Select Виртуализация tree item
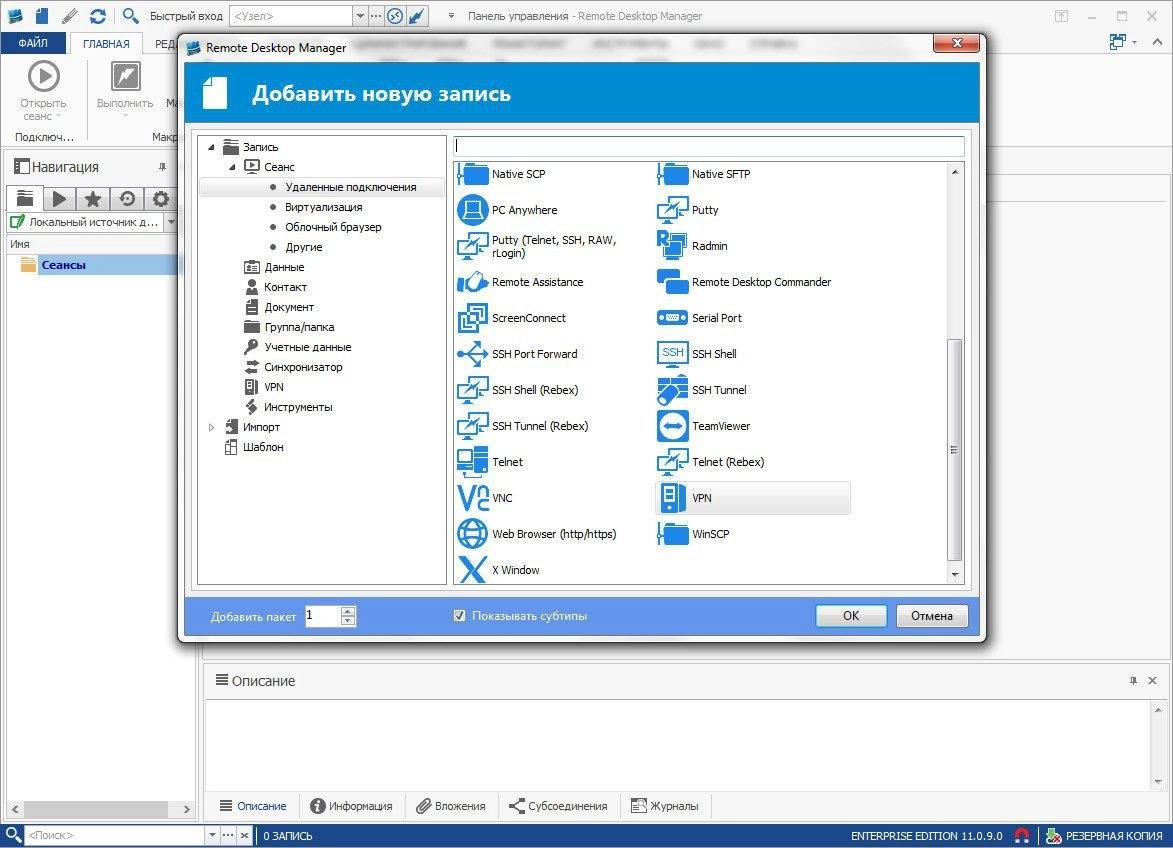This screenshot has width=1173, height=848. tap(323, 207)
